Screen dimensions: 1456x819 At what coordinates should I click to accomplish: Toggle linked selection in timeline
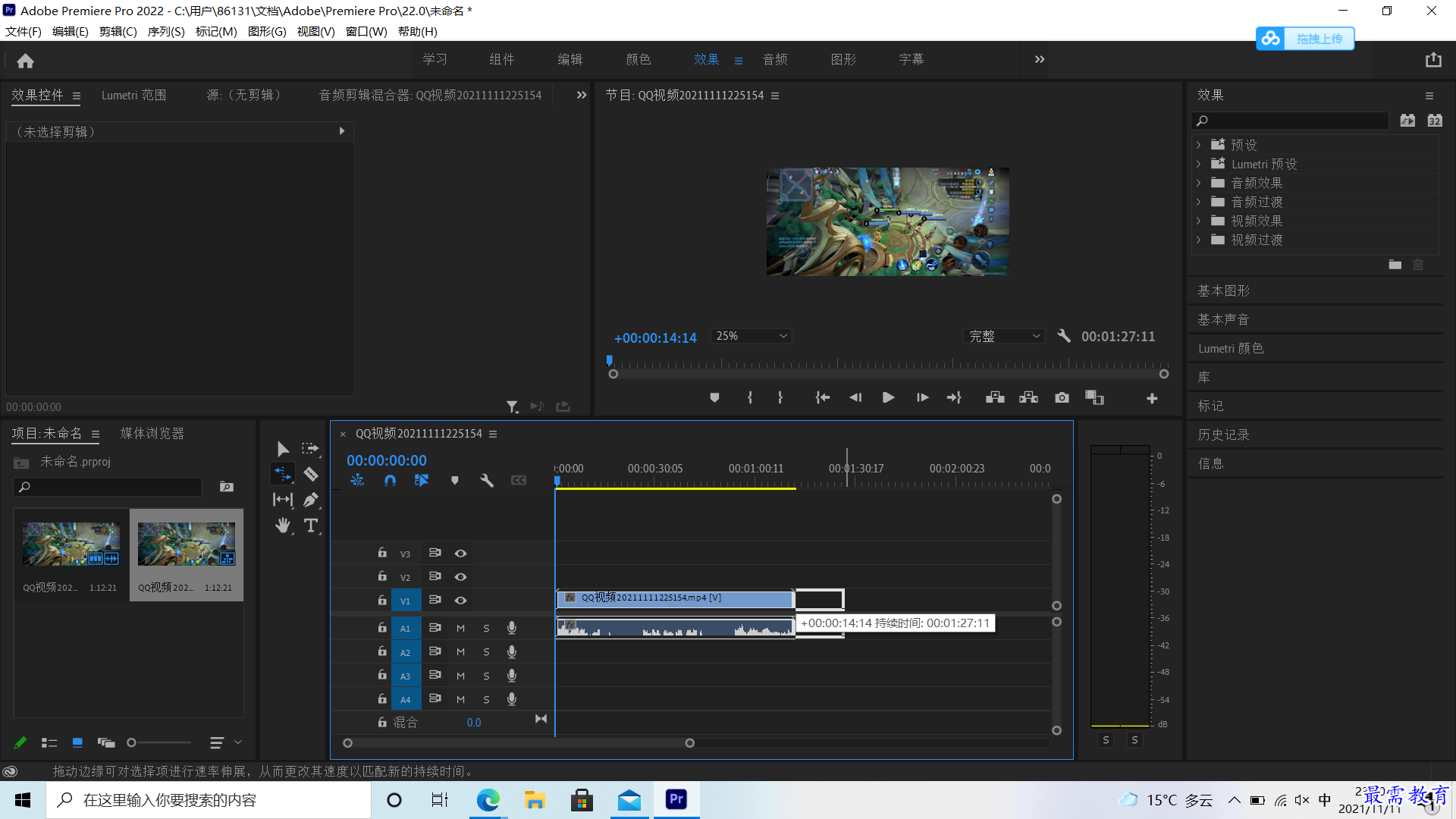(422, 480)
